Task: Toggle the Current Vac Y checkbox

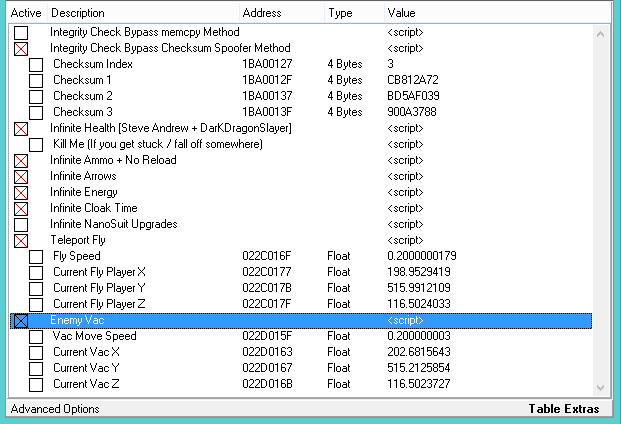Action: click(x=36, y=369)
